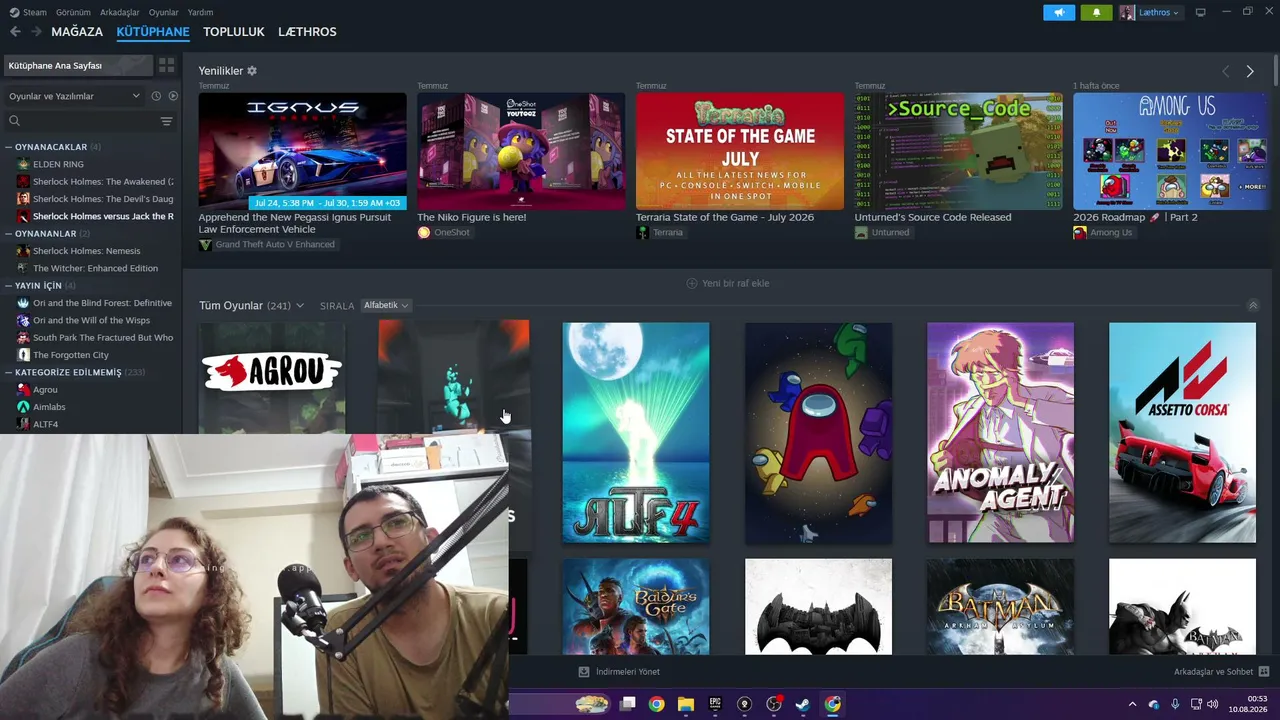Select Ori and the Will of the Wisps
The width and height of the screenshot is (1280, 720).
[x=91, y=320]
